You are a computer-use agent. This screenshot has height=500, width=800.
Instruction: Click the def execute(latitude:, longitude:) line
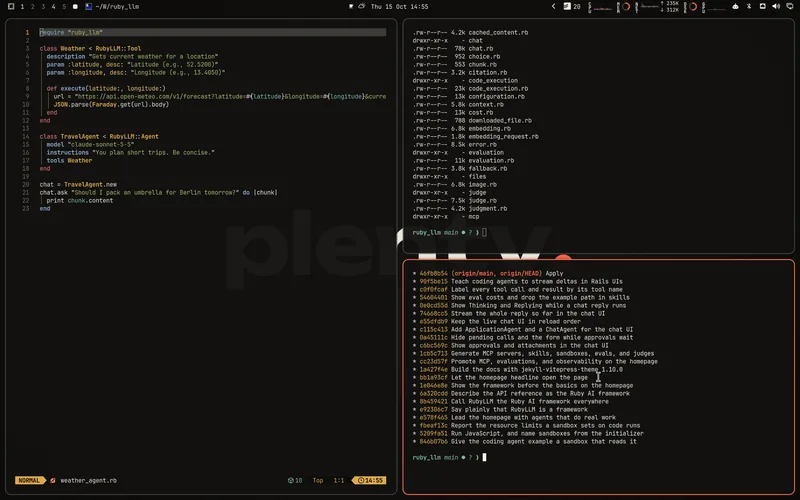(106, 88)
